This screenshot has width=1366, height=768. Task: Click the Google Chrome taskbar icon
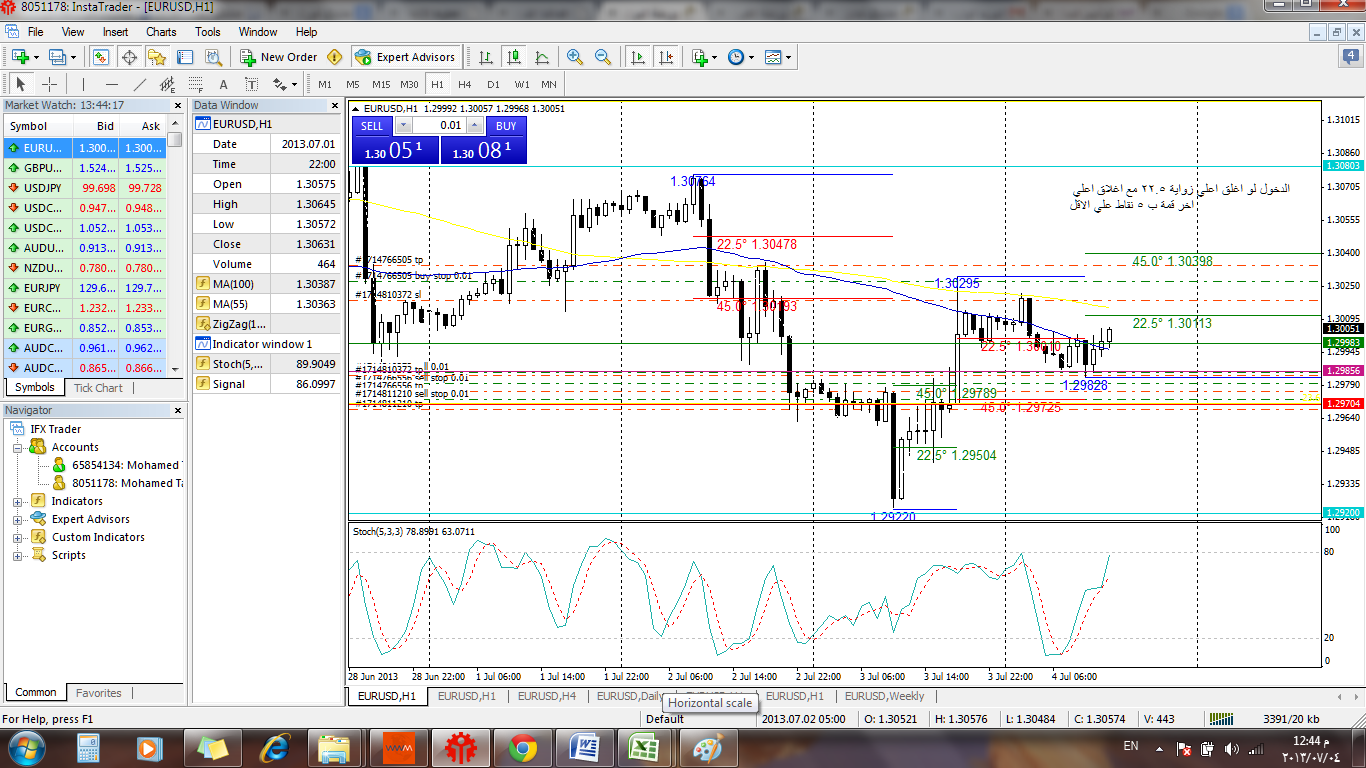pos(521,747)
